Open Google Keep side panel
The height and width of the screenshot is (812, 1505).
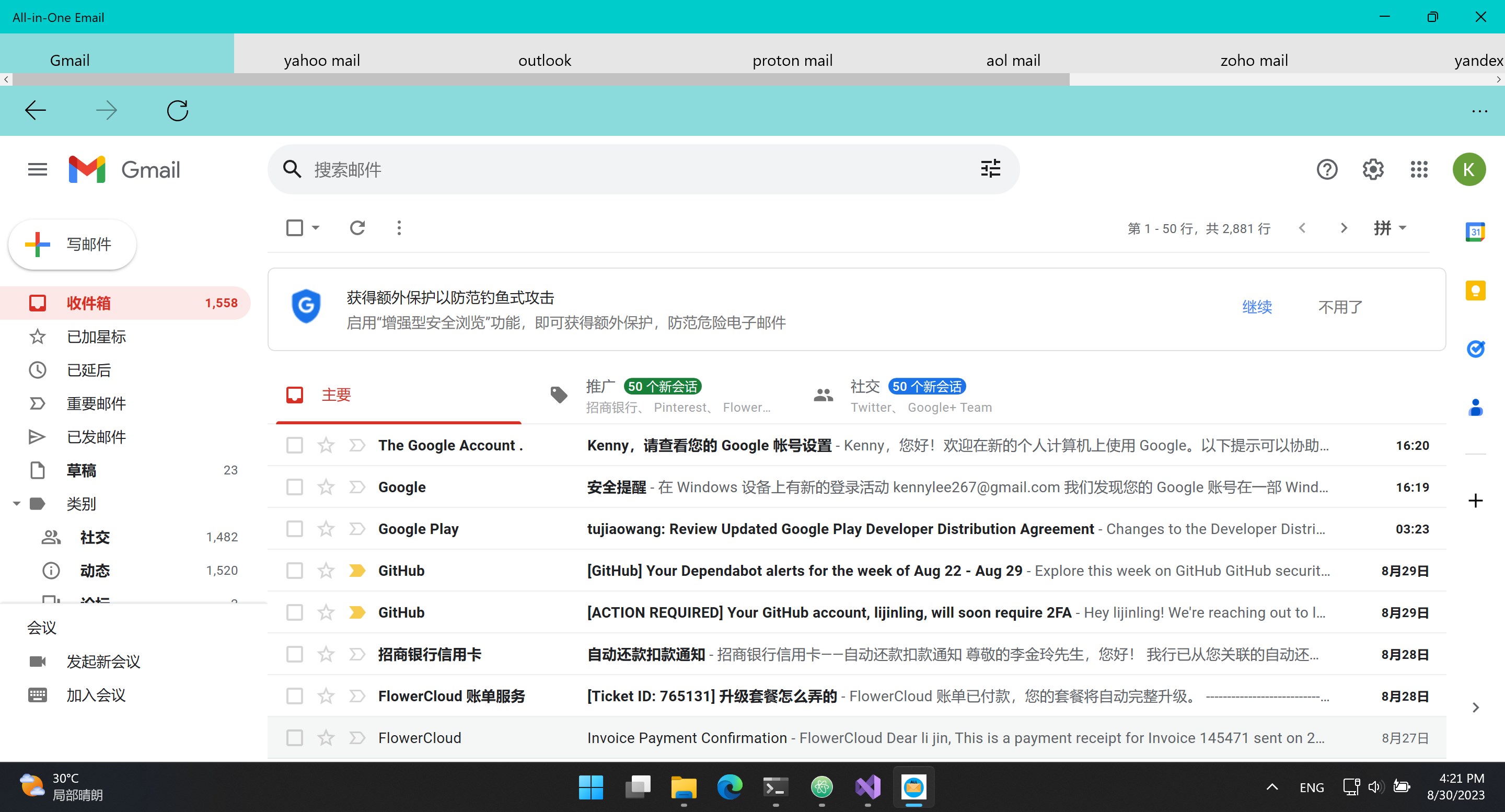point(1476,291)
